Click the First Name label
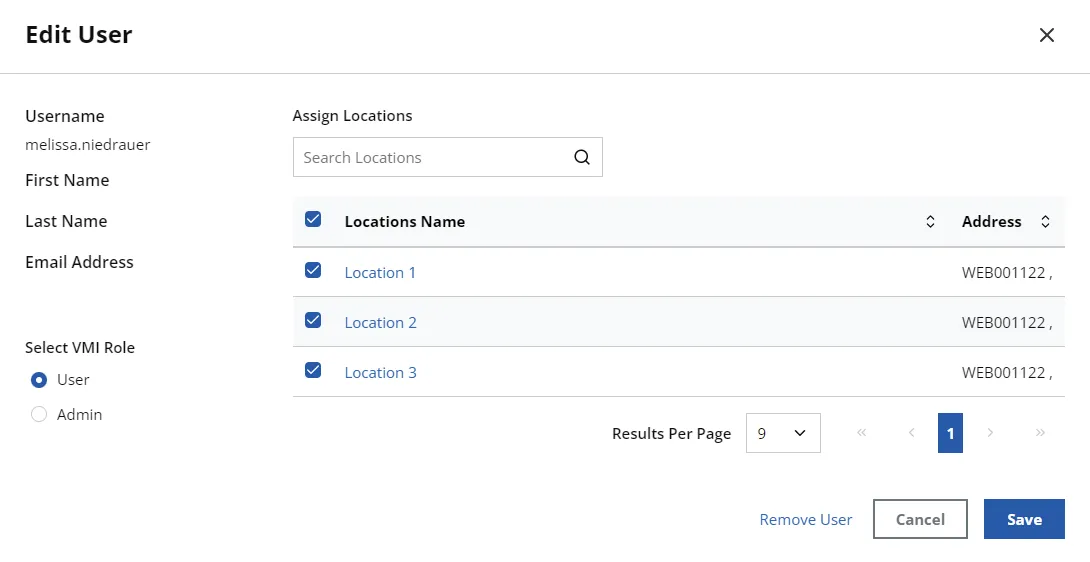This screenshot has height=562, width=1090. [67, 180]
